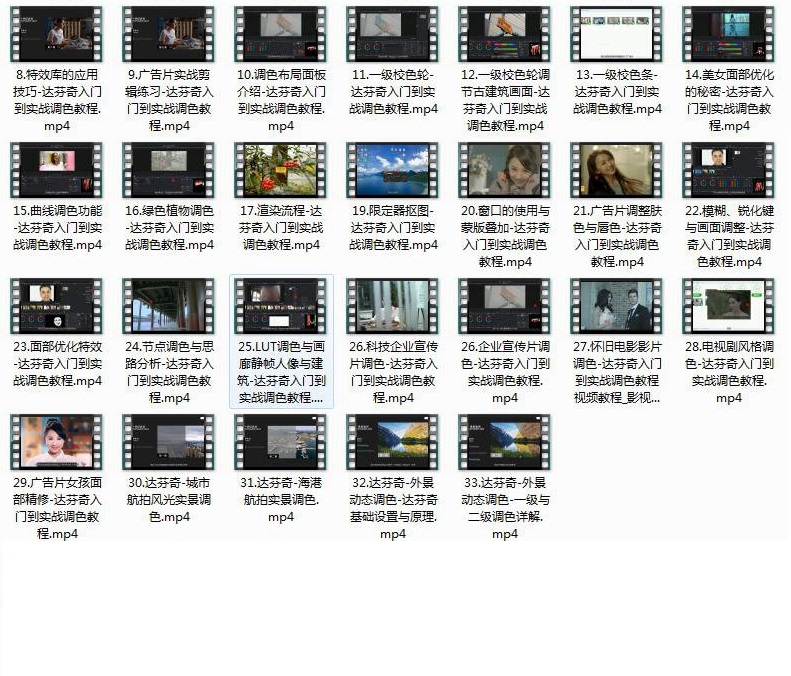Select the 15.曲线调色功能 video thumbnail
The height and width of the screenshot is (676, 791).
tap(56, 170)
